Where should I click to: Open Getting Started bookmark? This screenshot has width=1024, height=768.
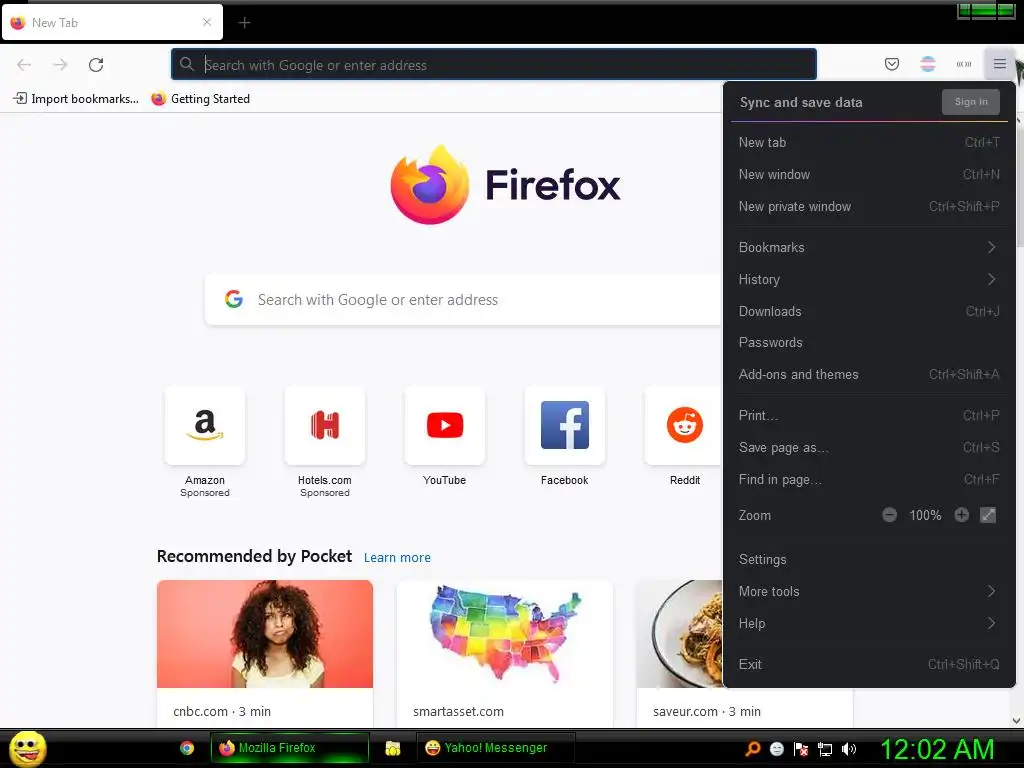[200, 99]
